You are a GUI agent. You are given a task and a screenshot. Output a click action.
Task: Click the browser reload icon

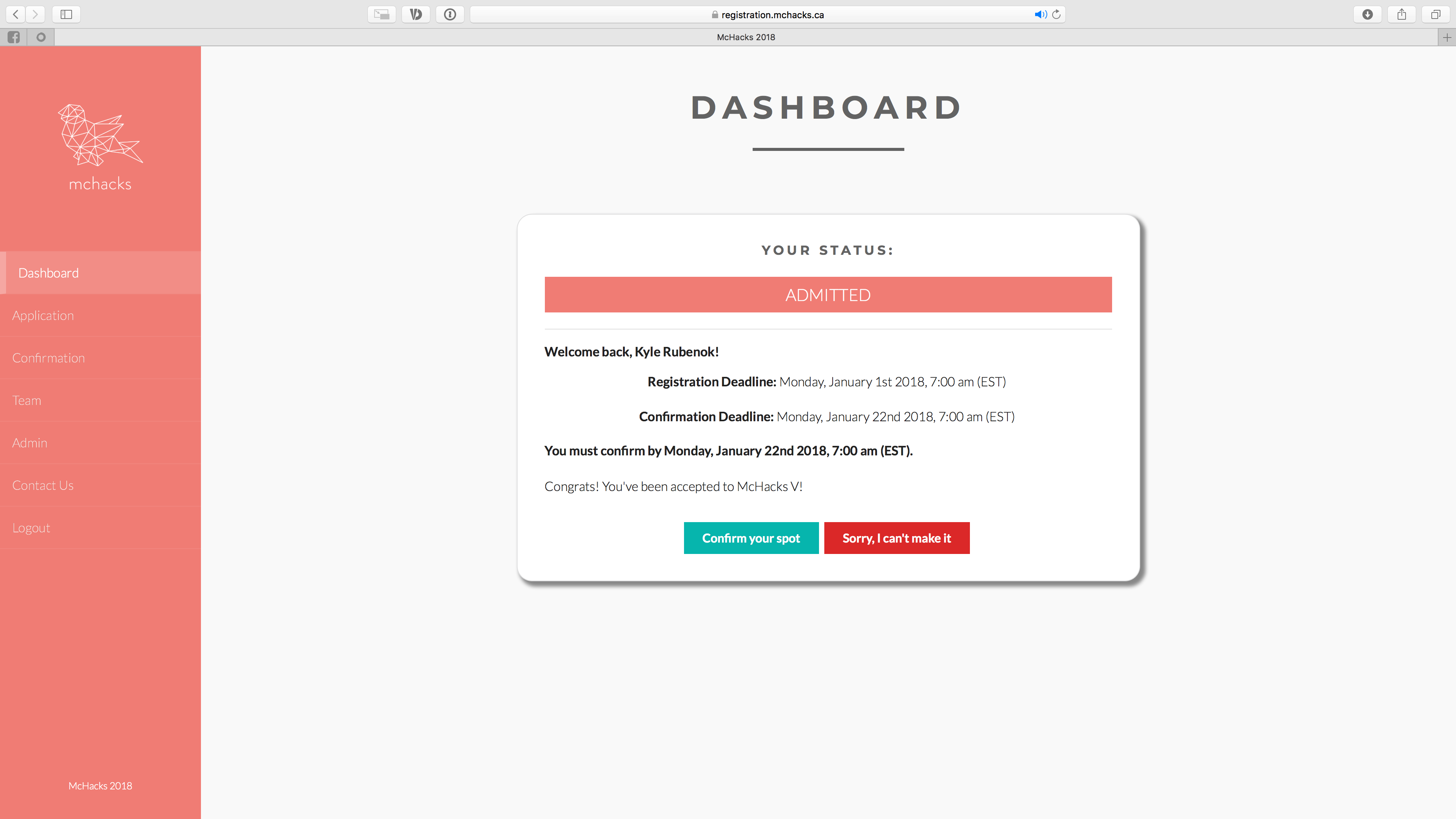[x=1057, y=14]
